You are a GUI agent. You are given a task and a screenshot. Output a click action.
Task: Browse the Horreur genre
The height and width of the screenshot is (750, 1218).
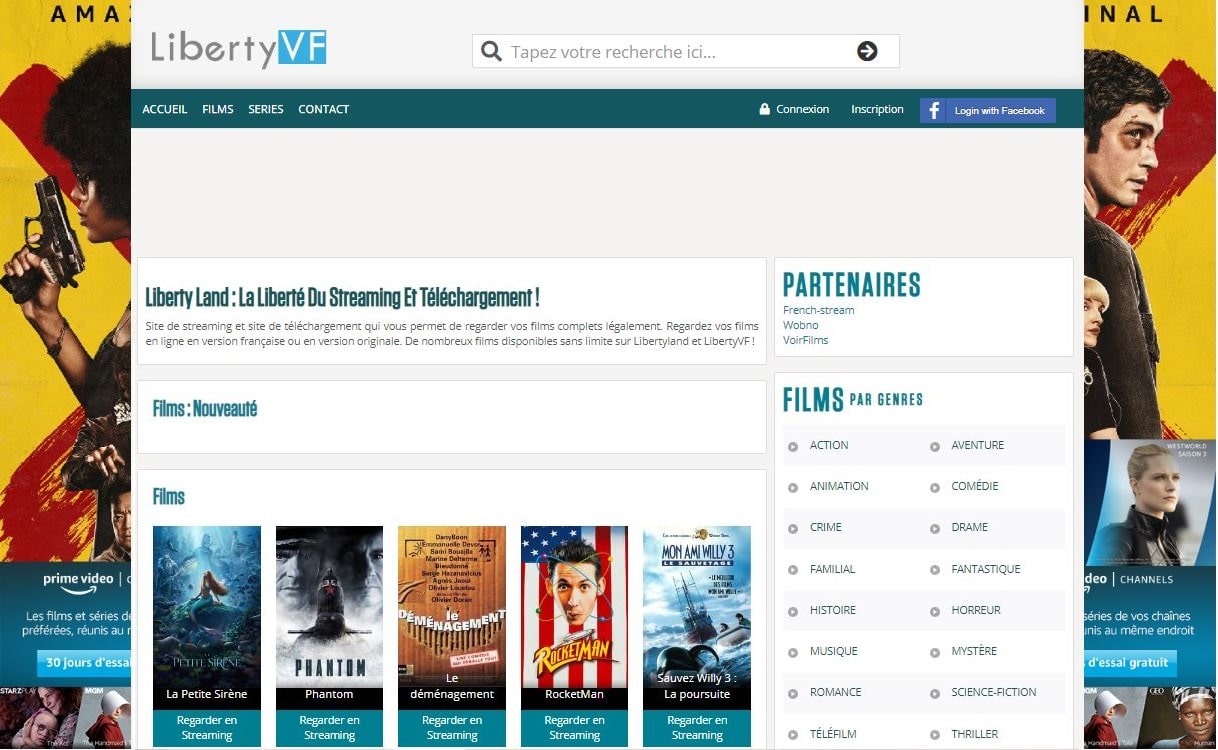coord(976,610)
